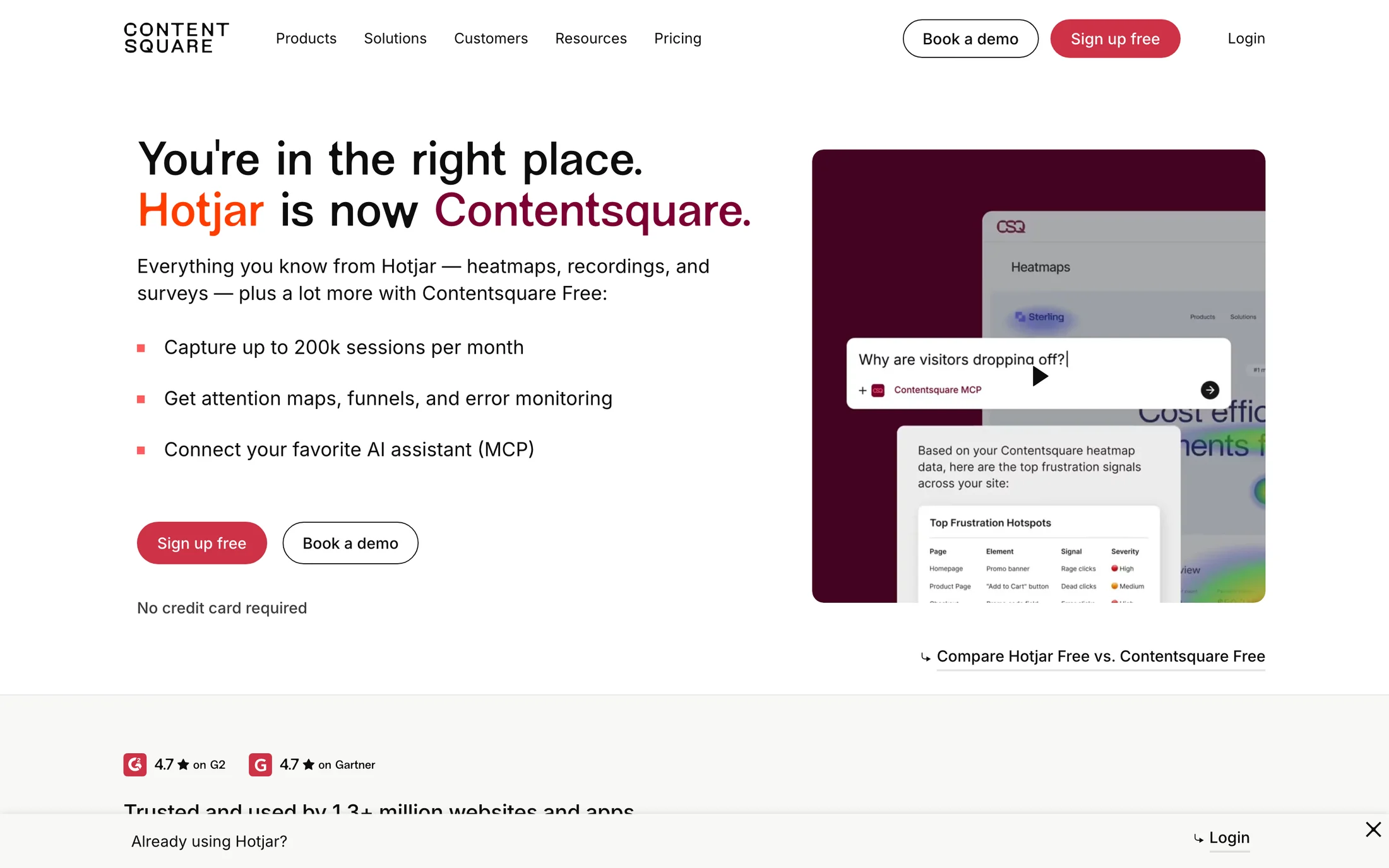Open the Customers menu
This screenshot has height=868, width=1389.
tap(491, 39)
